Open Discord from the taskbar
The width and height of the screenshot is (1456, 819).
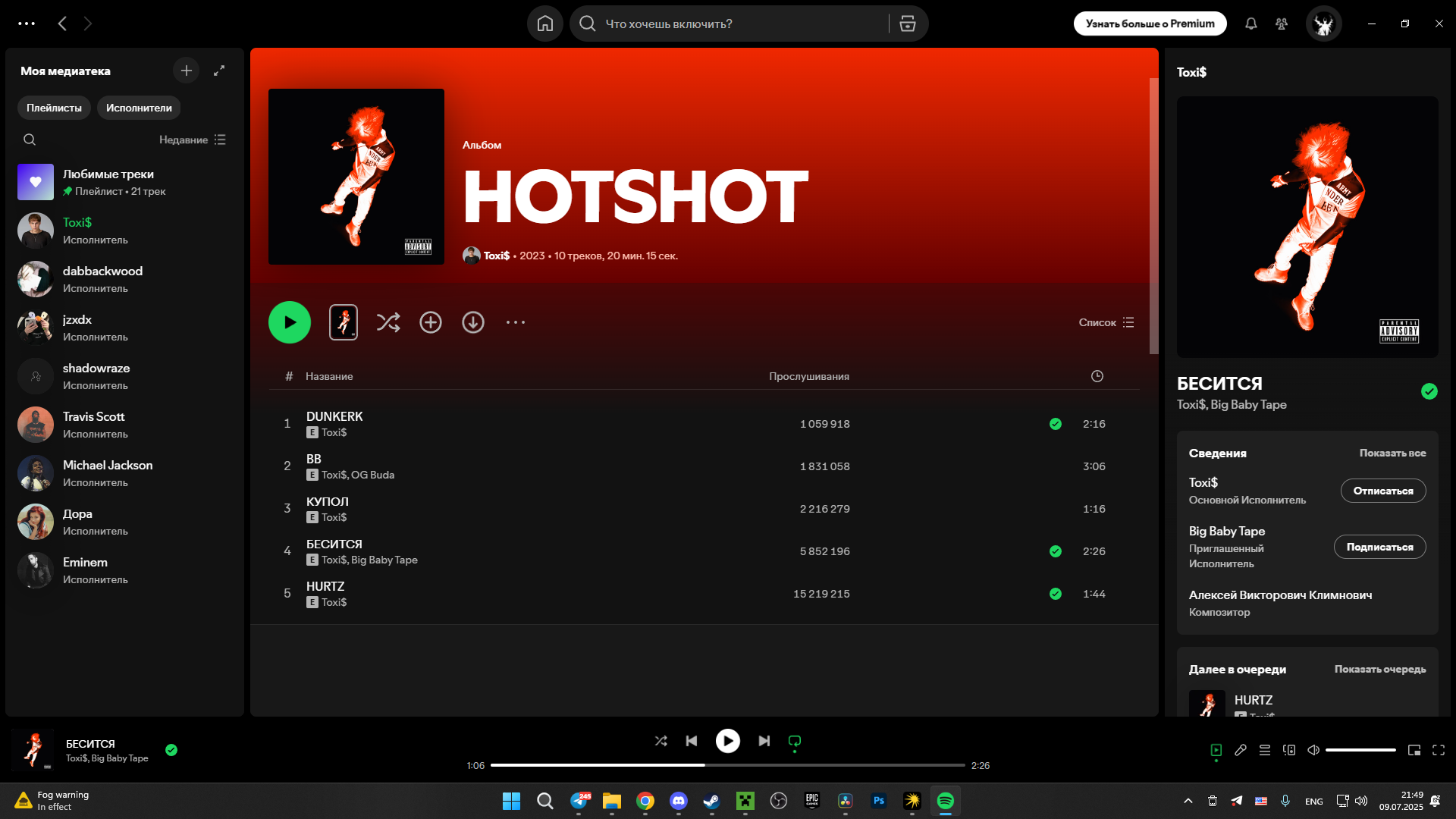click(x=678, y=801)
